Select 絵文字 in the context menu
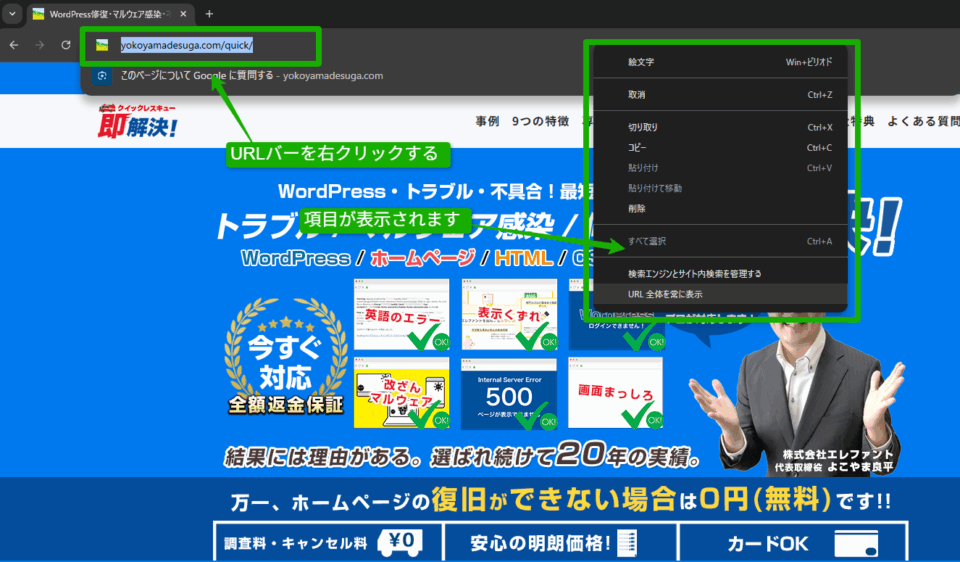This screenshot has height=562, width=960. (x=720, y=62)
